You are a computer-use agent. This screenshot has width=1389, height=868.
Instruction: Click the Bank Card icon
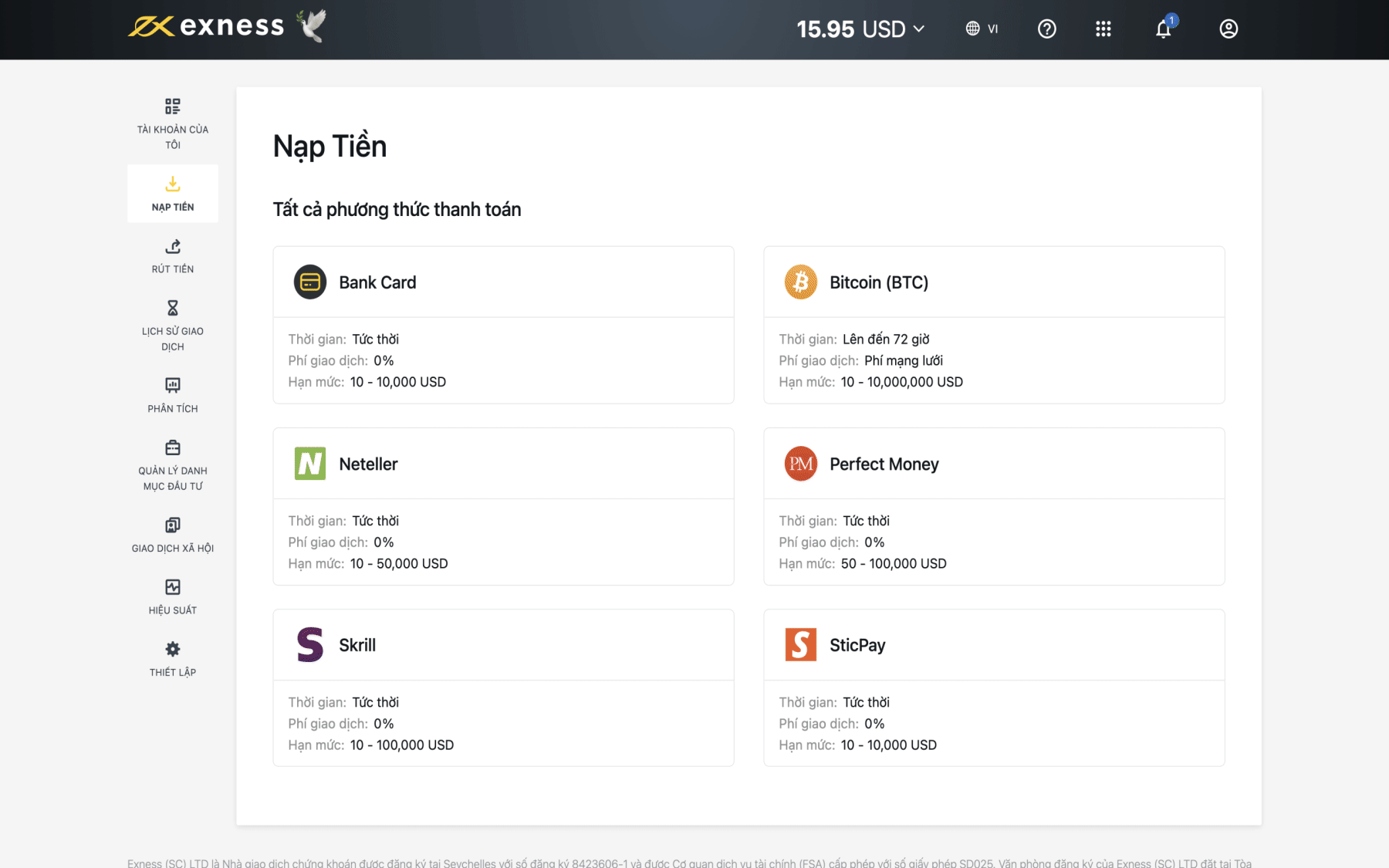[x=310, y=282]
